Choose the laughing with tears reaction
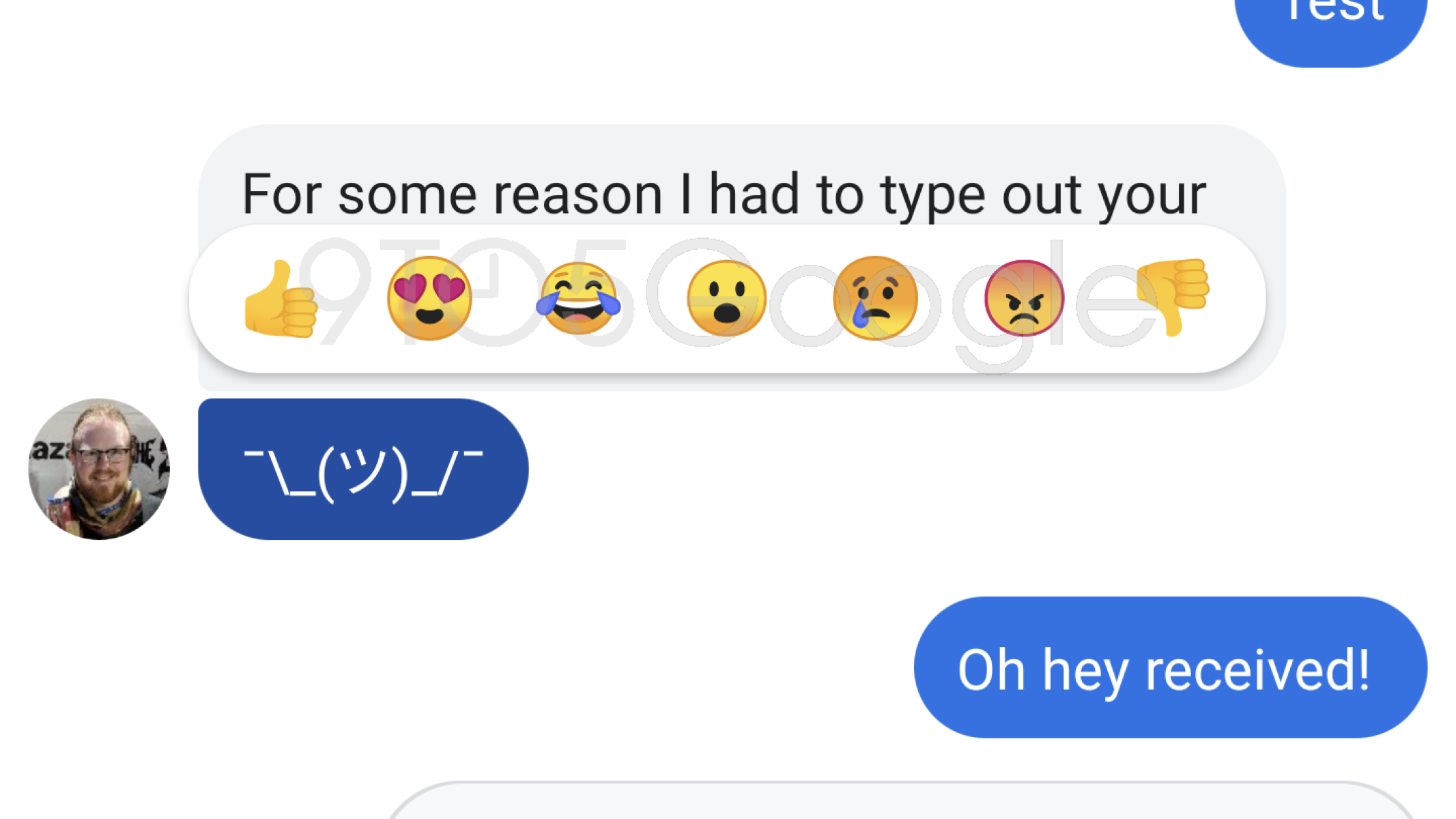The width and height of the screenshot is (1456, 819). (578, 299)
